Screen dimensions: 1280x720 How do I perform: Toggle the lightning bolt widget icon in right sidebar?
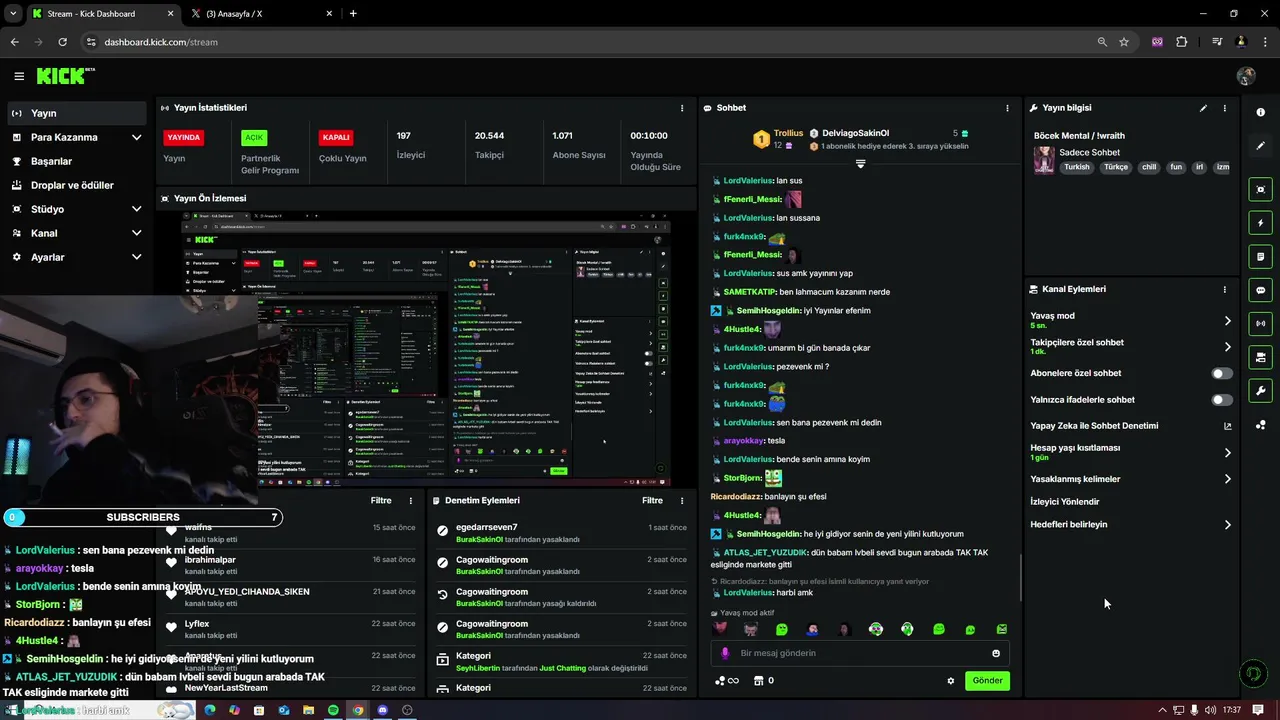(x=1260, y=223)
